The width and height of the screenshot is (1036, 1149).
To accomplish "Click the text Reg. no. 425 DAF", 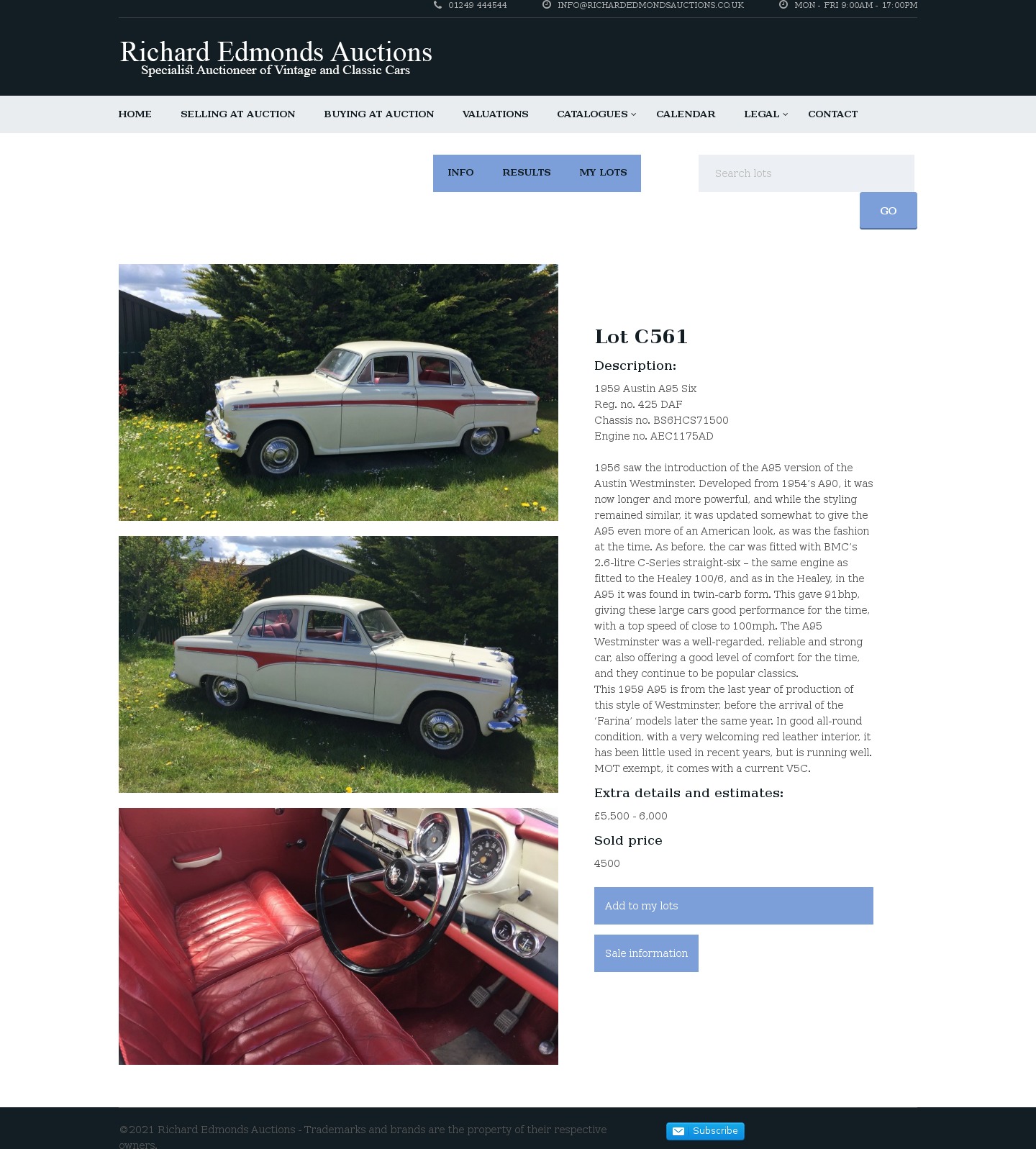I will [638, 404].
